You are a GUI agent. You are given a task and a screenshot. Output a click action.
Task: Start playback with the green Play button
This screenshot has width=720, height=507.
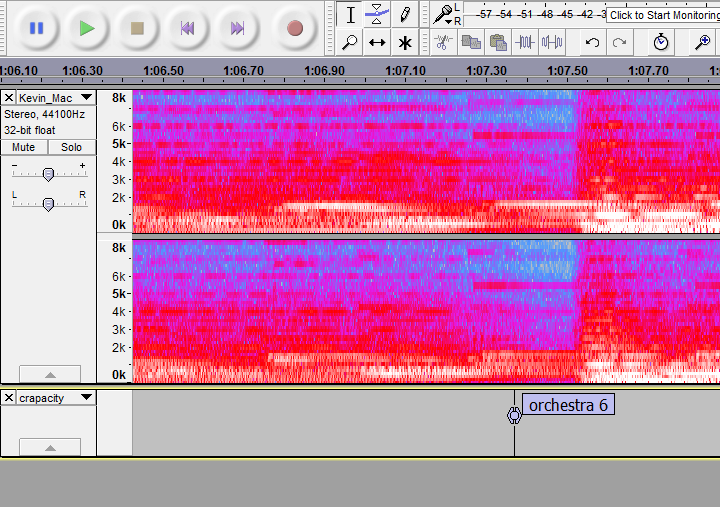87,28
